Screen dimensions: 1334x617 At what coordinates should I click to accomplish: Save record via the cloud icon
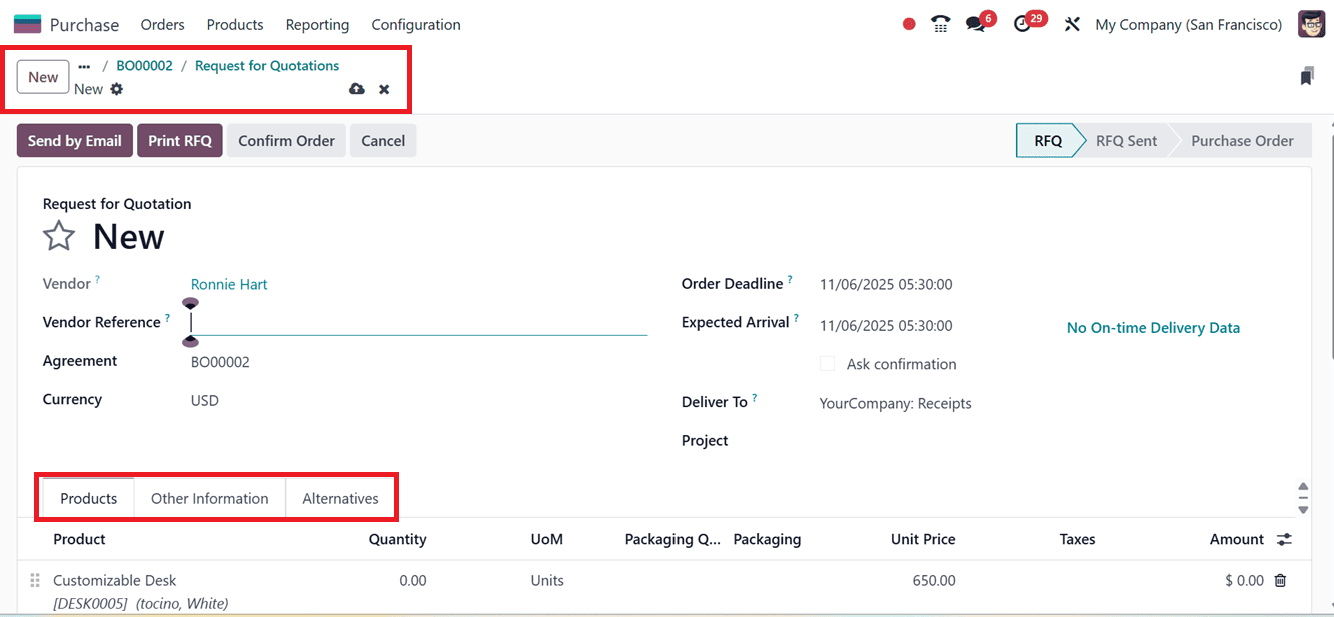point(357,89)
